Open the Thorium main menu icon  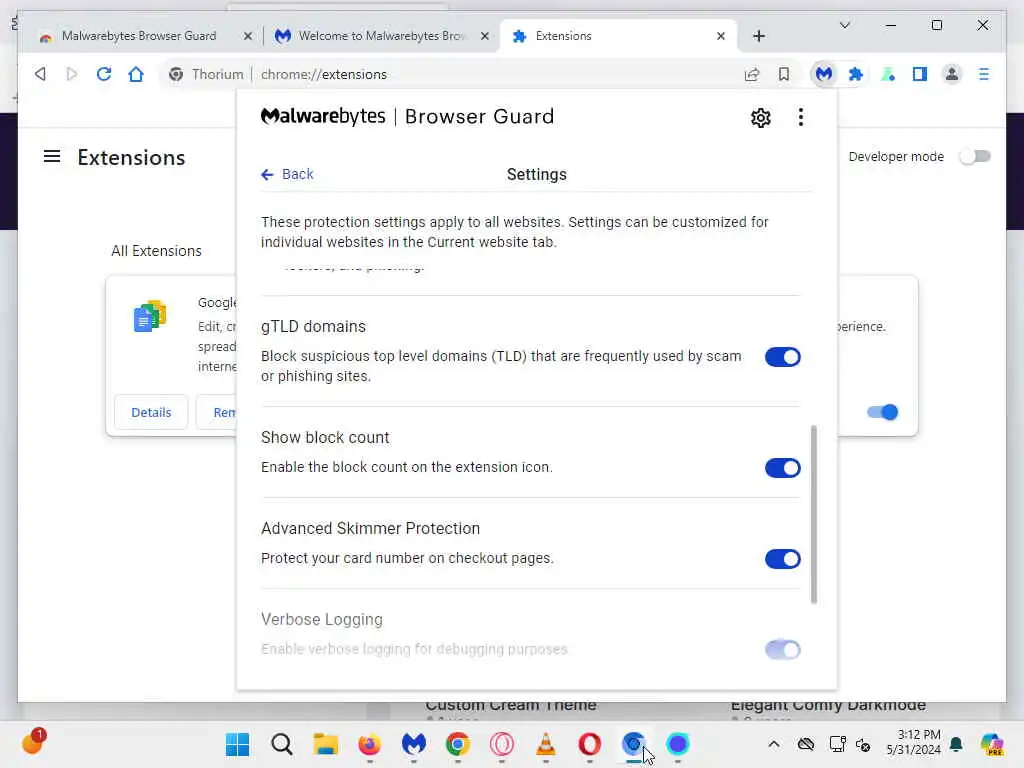tap(984, 74)
